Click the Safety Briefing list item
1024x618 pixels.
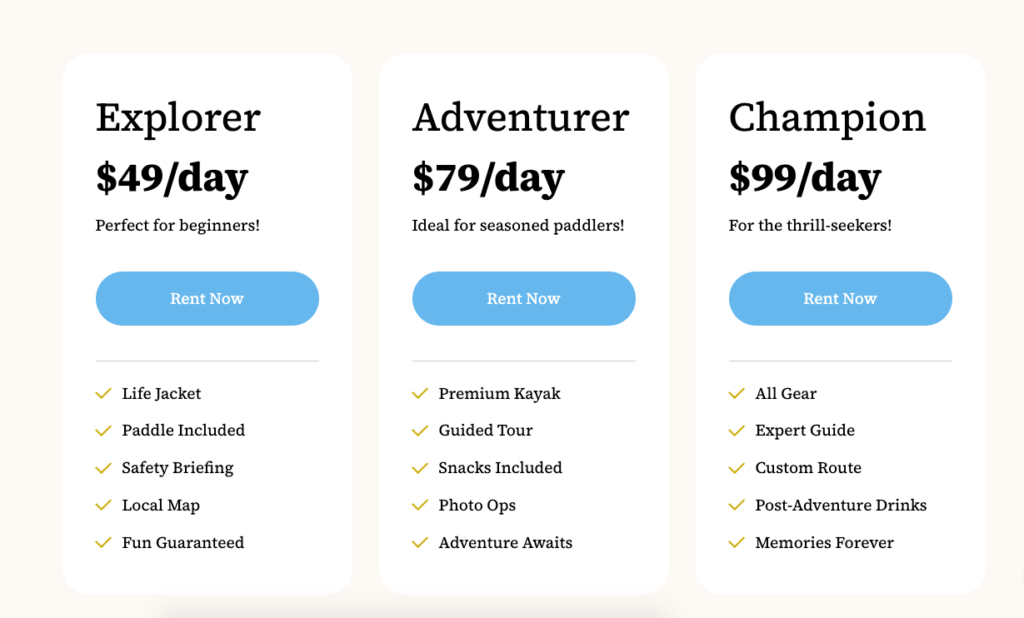point(178,468)
